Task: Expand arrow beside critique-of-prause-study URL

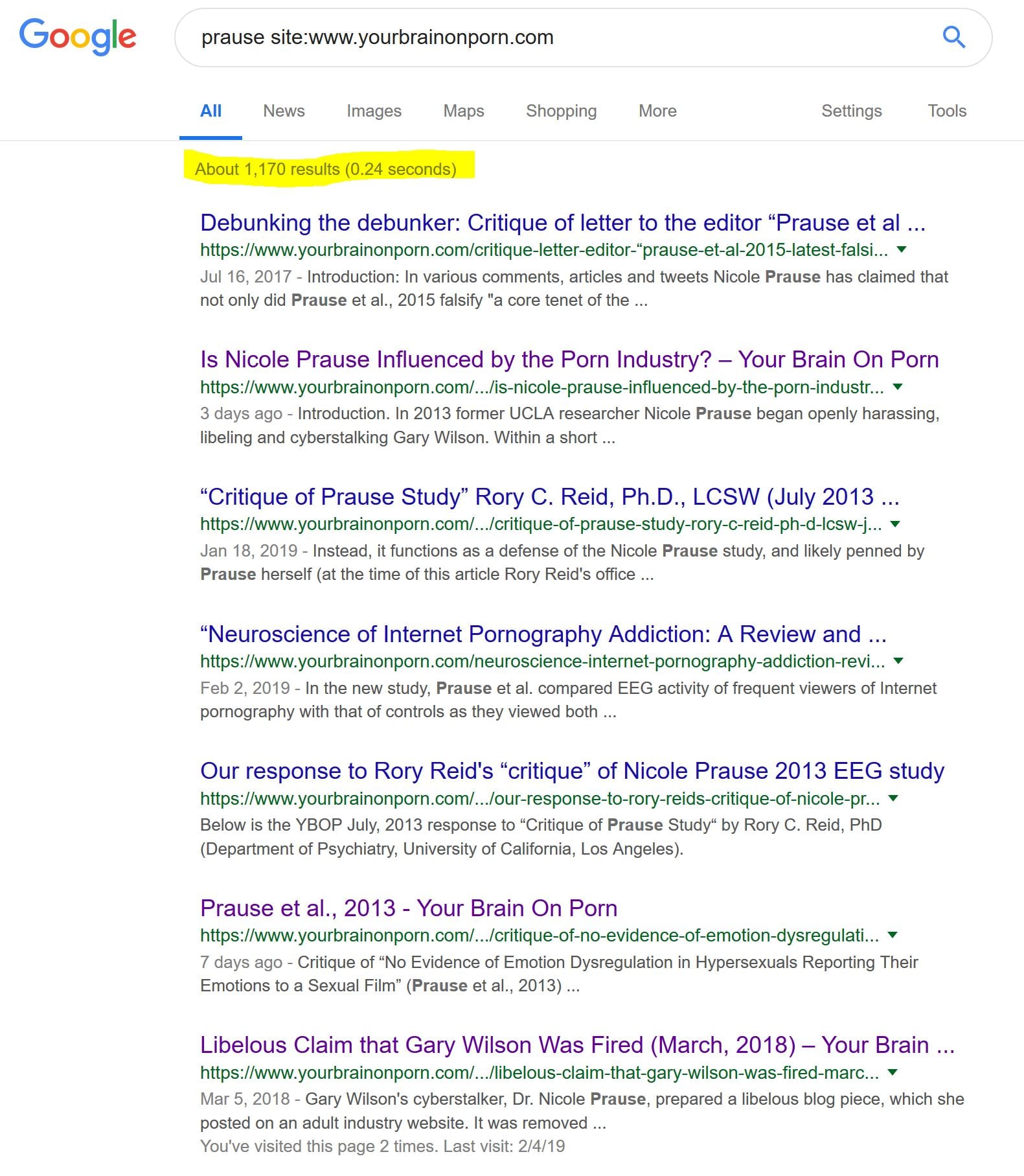Action: [895, 524]
